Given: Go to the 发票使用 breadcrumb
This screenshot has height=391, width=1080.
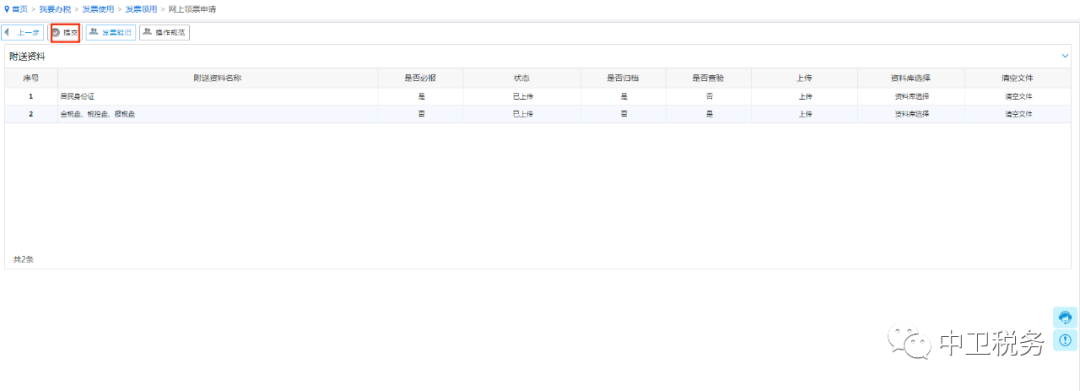Looking at the screenshot, I should tap(98, 10).
